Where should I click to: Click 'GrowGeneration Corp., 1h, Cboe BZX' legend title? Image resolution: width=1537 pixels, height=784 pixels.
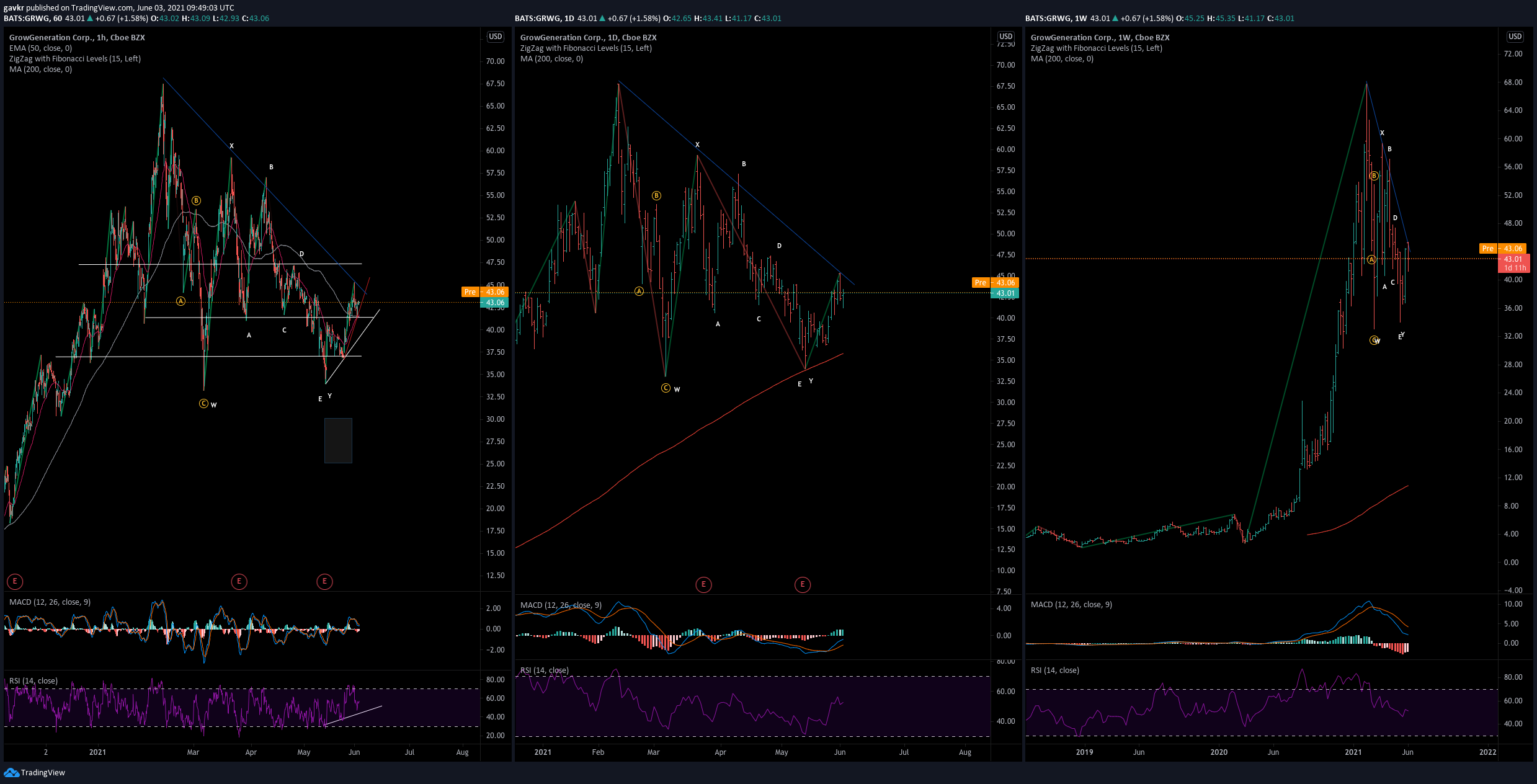pos(77,37)
